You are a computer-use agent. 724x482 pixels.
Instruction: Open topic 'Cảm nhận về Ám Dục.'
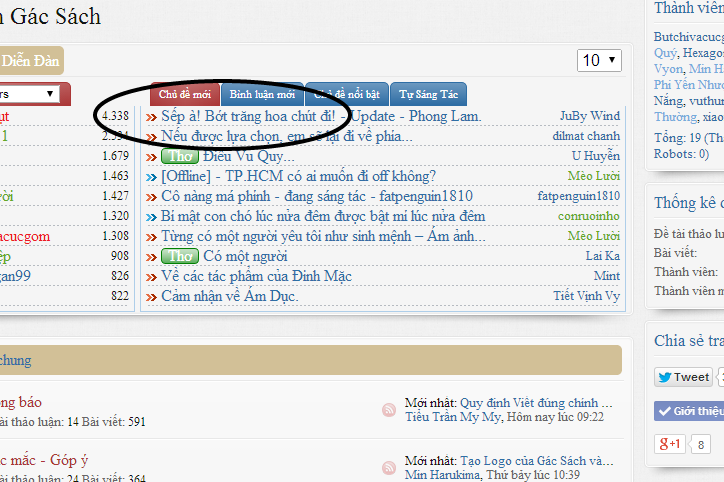[229, 296]
